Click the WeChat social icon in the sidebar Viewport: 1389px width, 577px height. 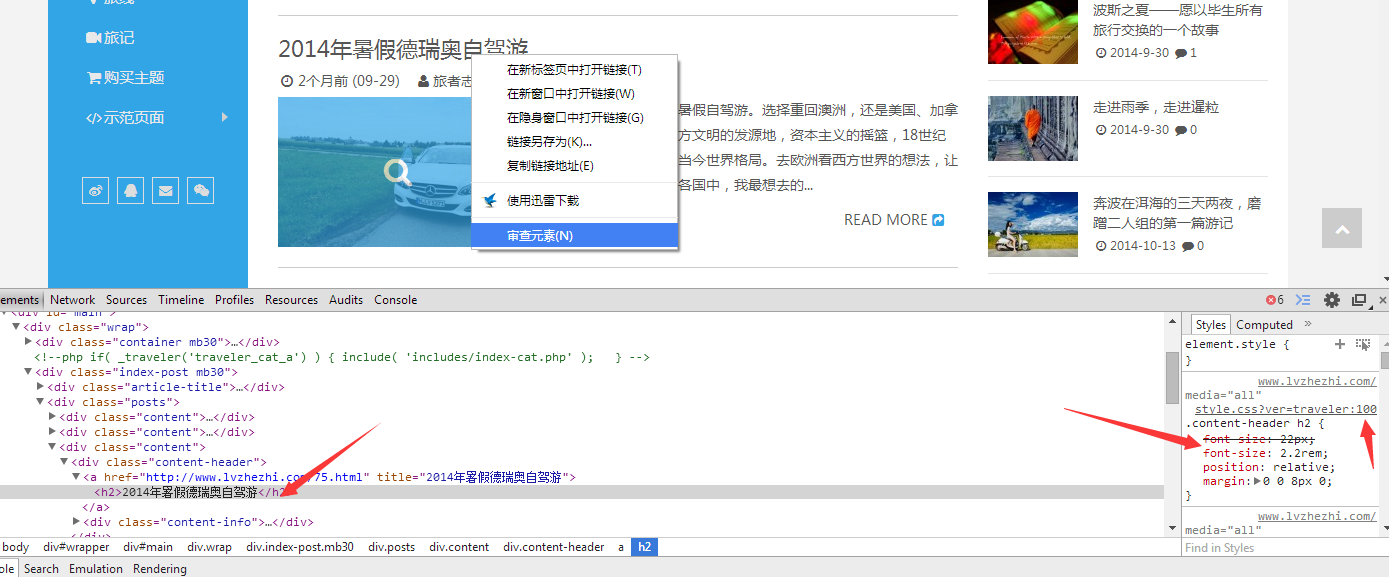tap(201, 190)
